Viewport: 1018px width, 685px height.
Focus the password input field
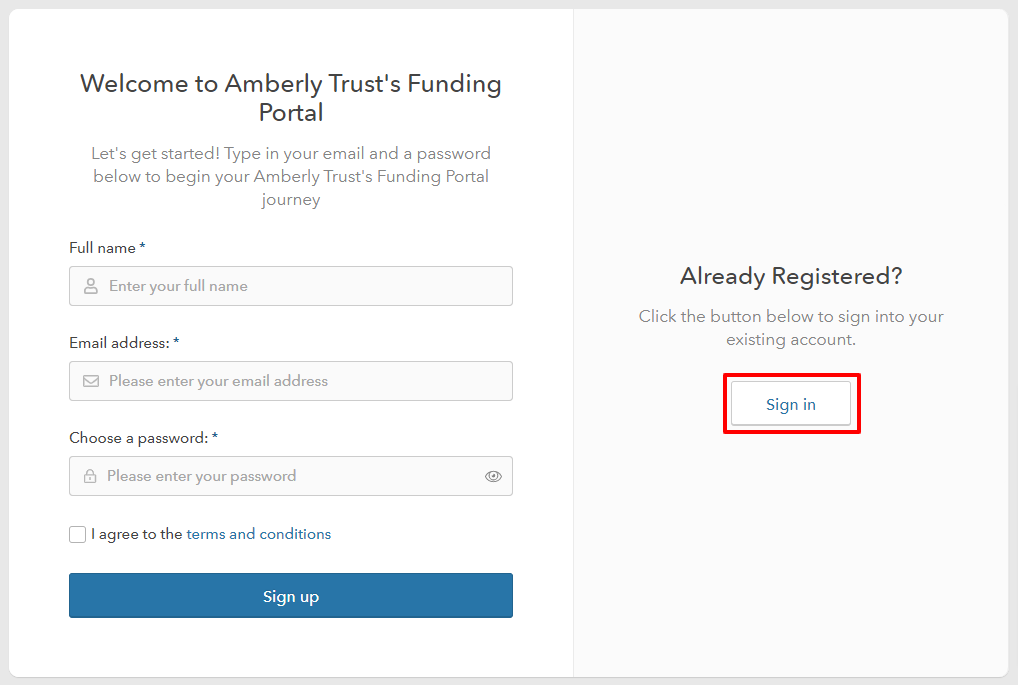(x=280, y=476)
